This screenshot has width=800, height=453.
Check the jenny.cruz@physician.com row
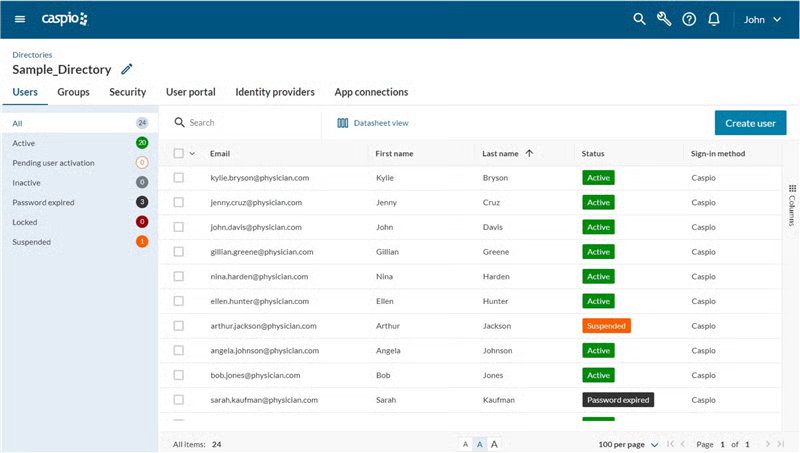(x=178, y=202)
